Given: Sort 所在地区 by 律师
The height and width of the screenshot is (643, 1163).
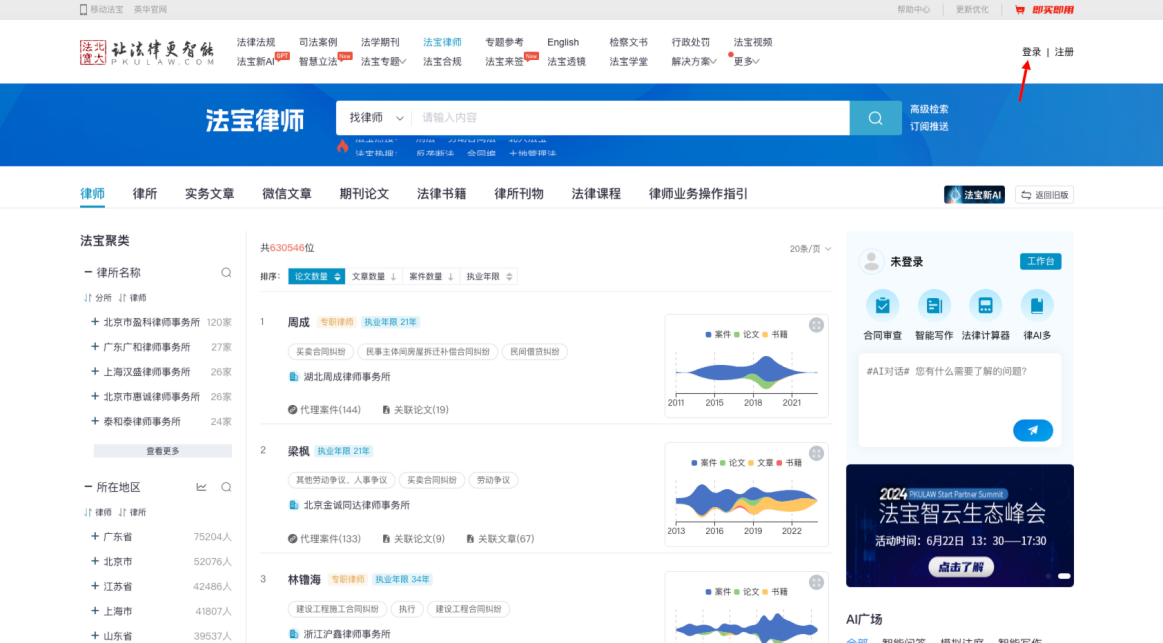Looking at the screenshot, I should pos(98,512).
